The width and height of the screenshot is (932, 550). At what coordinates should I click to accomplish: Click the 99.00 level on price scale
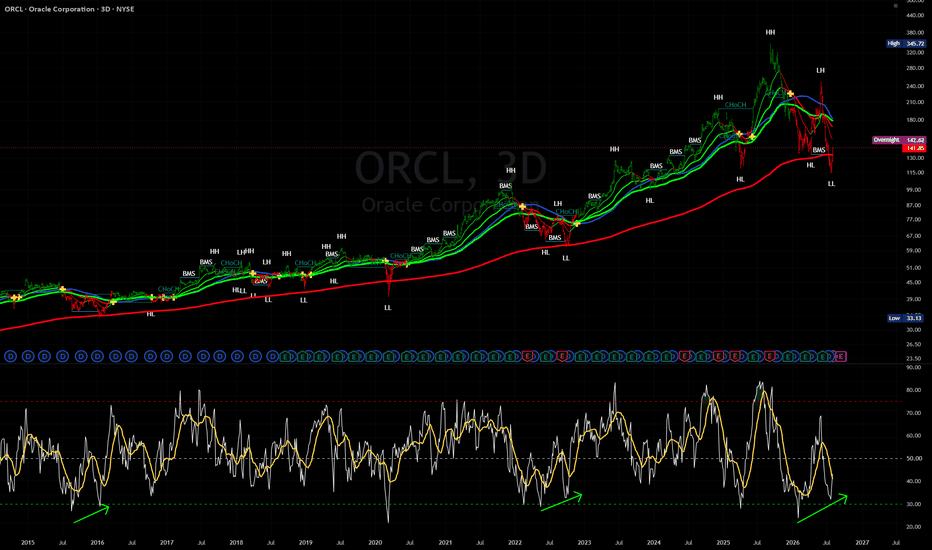click(915, 190)
